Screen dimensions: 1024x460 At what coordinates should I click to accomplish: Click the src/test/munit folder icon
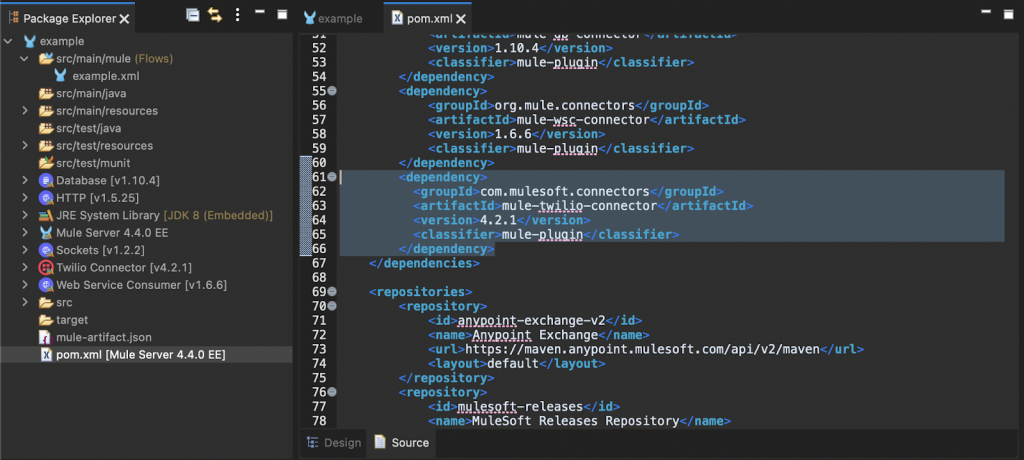pyautogui.click(x=46, y=163)
